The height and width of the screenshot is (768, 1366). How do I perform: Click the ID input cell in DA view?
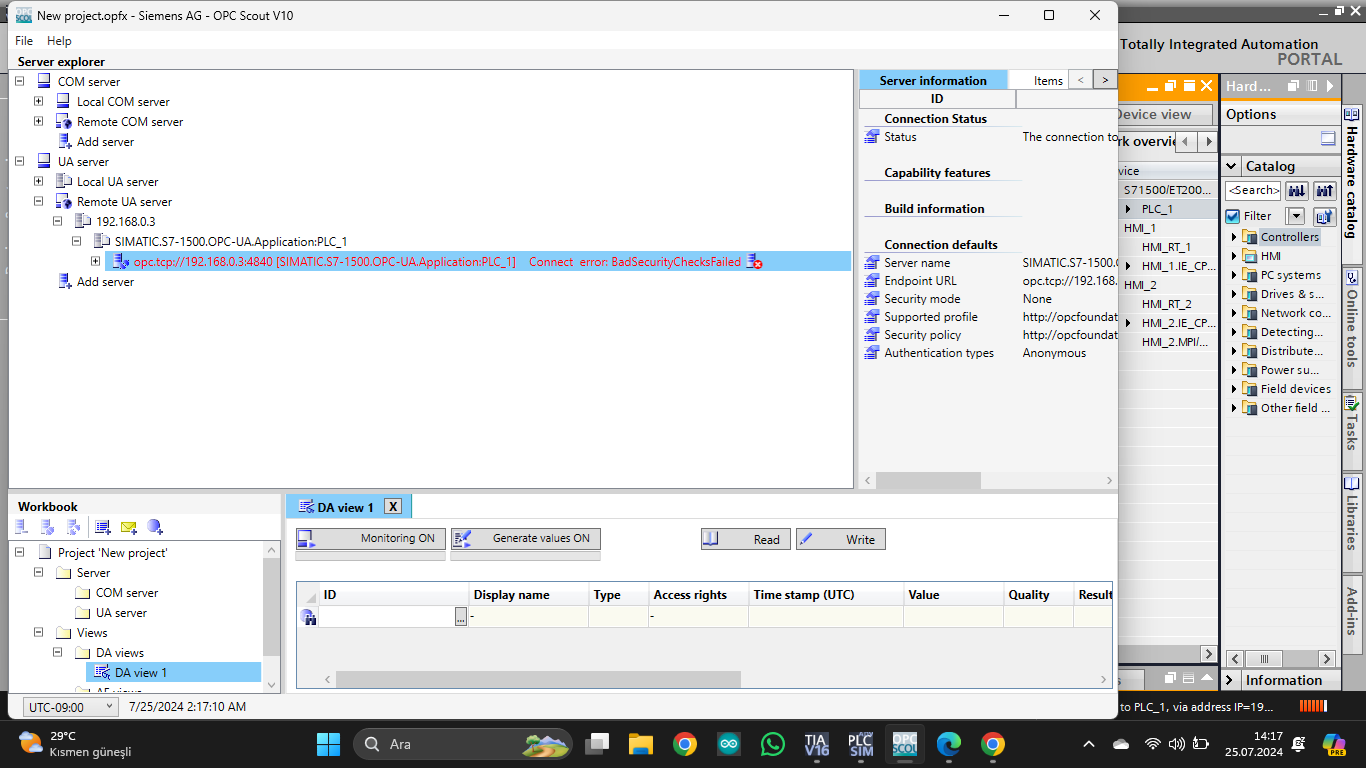(x=387, y=617)
